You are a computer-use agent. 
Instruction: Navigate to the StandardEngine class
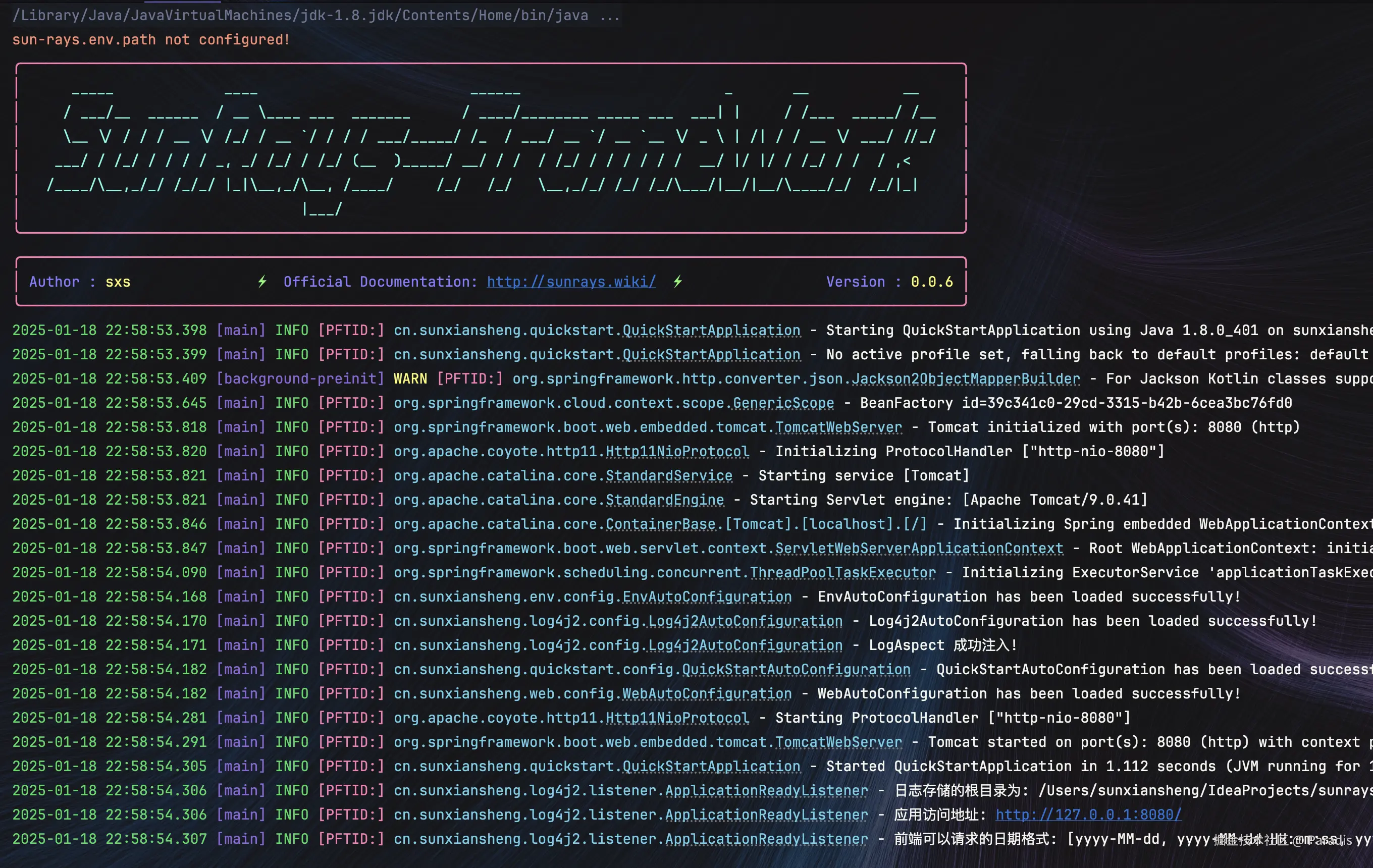(664, 500)
